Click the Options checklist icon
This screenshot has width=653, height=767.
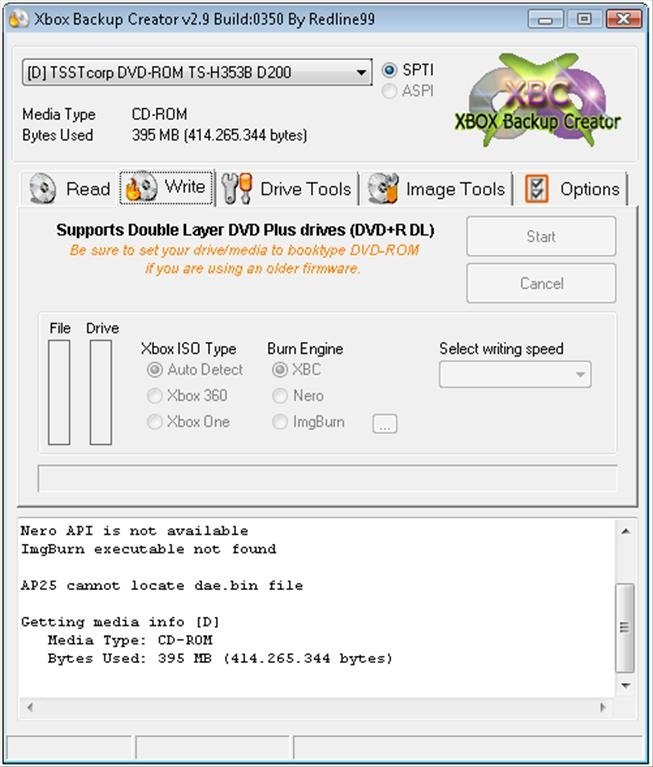537,188
